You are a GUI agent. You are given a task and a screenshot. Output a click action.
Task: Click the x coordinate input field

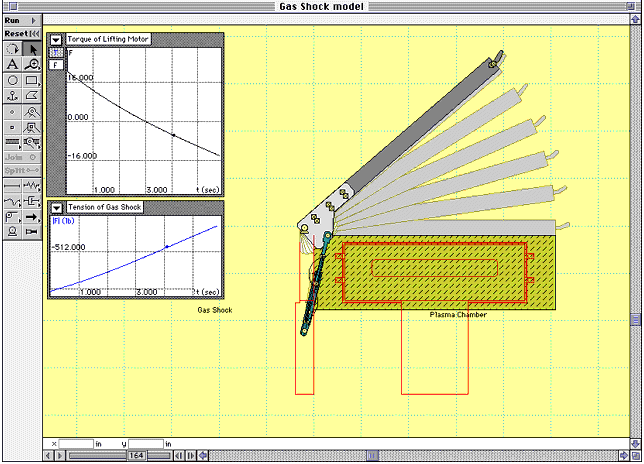pyautogui.click(x=76, y=443)
